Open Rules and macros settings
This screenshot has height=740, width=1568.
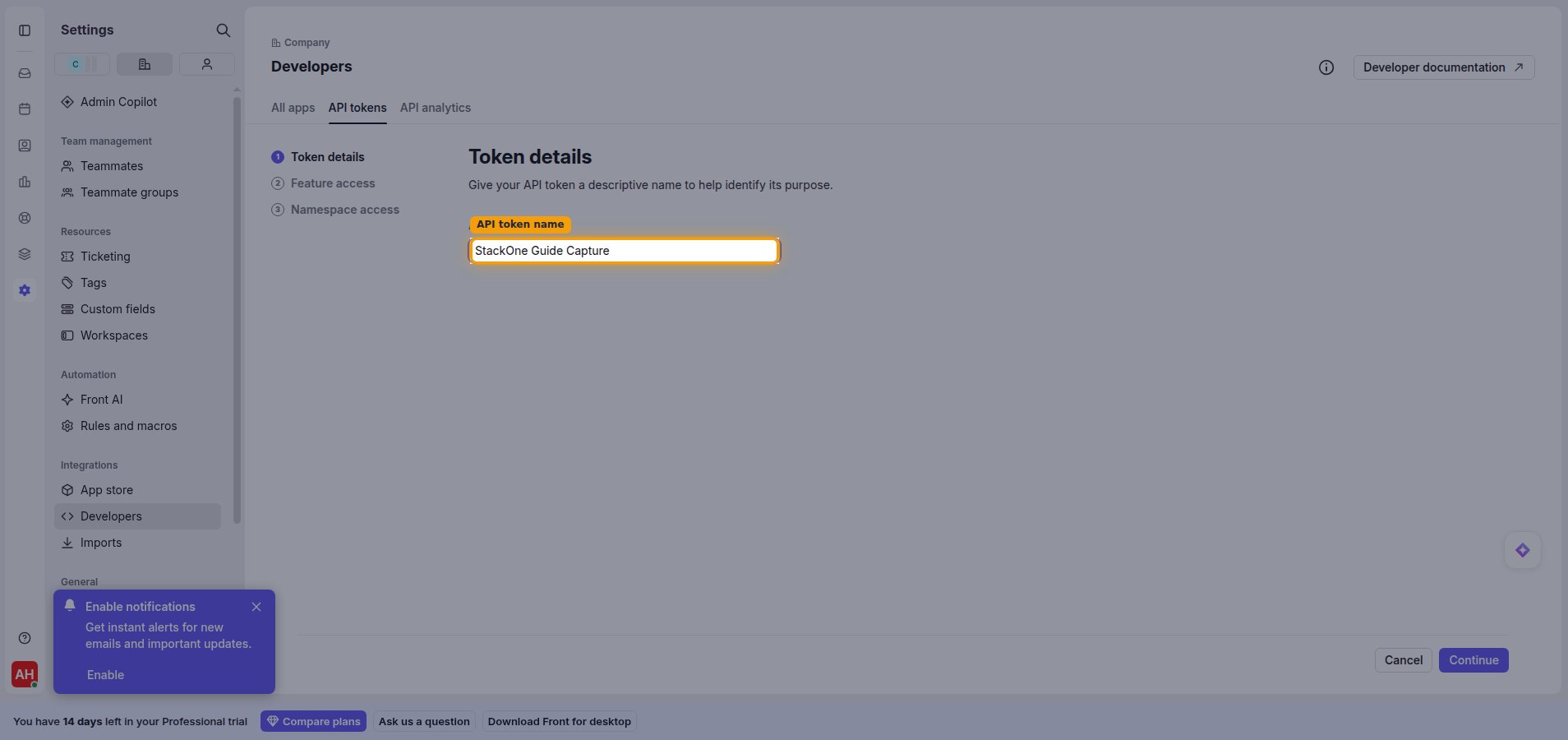point(138,426)
